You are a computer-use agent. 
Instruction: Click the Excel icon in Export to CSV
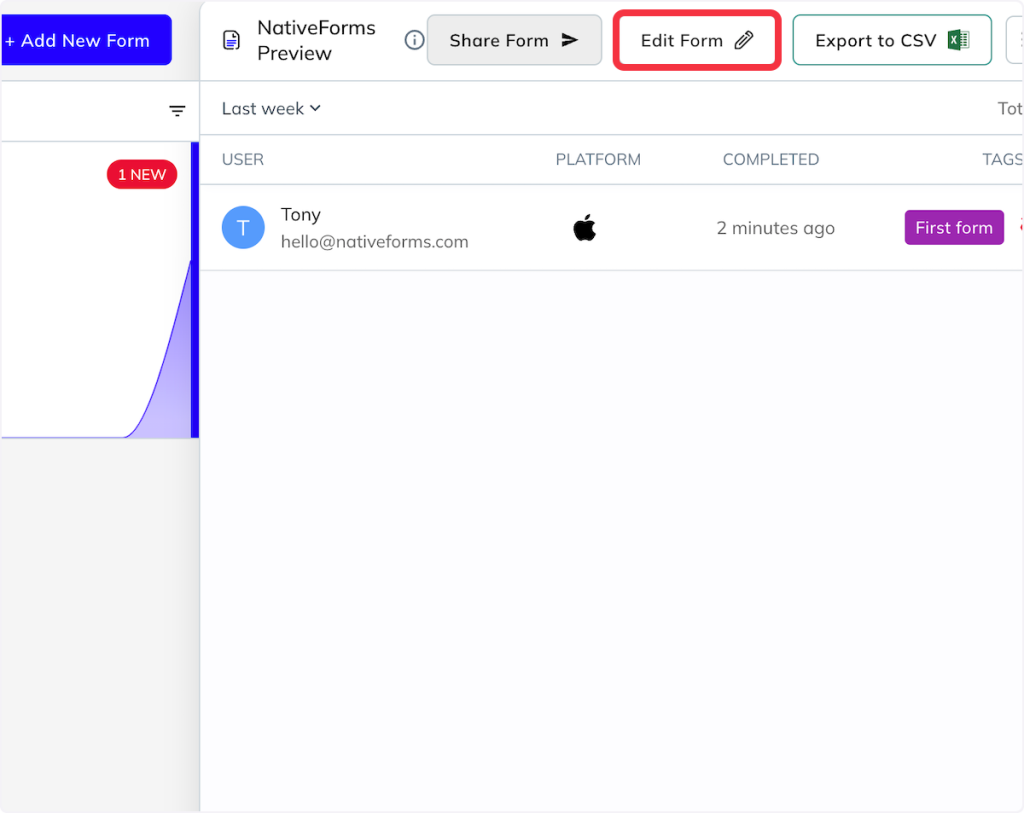(958, 40)
